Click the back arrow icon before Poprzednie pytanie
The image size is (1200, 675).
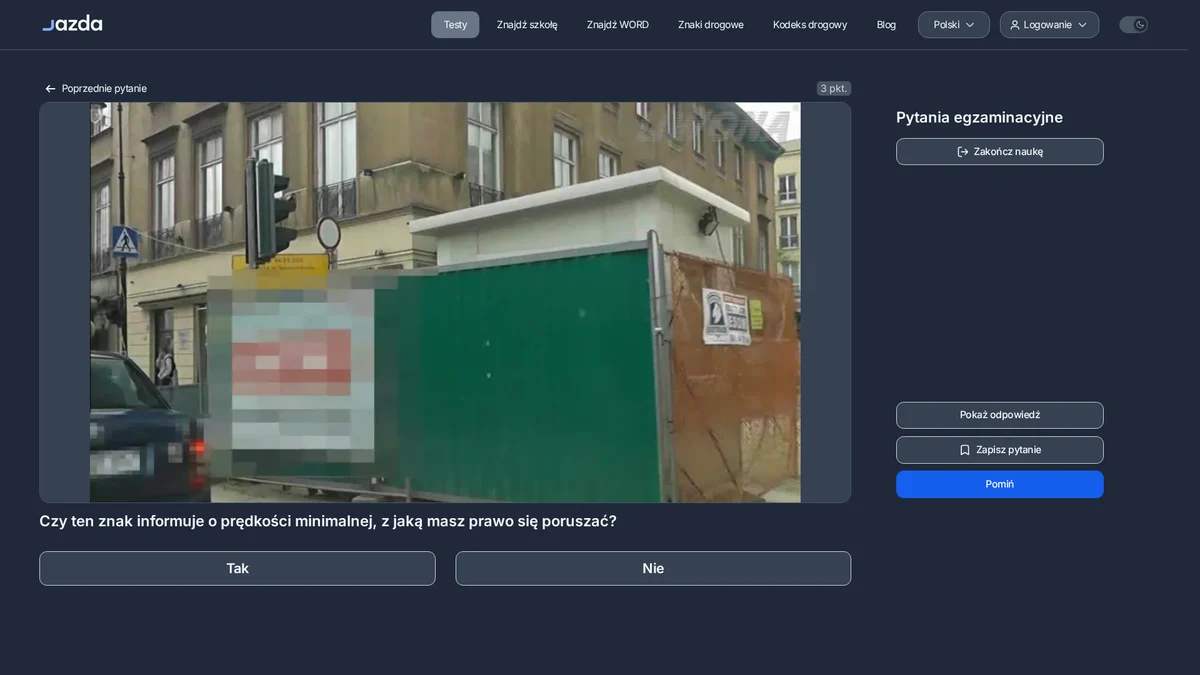[x=50, y=89]
